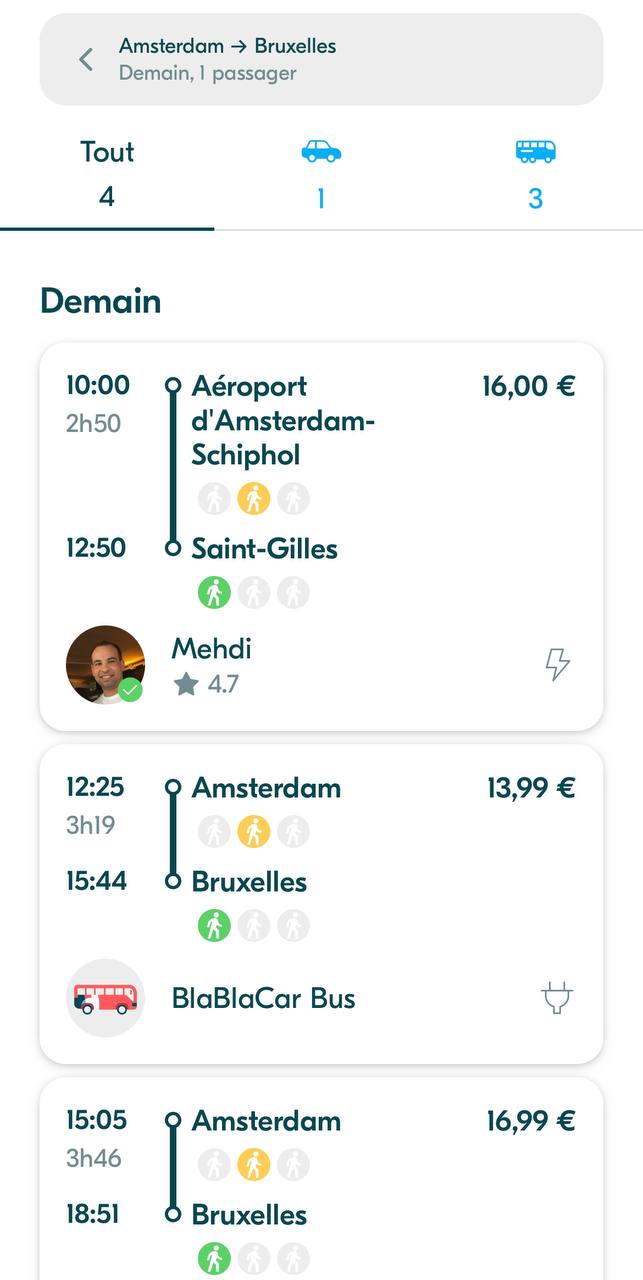643x1280 pixels.
Task: Tap the star rating 4.7 for Mehdi
Action: click(206, 685)
